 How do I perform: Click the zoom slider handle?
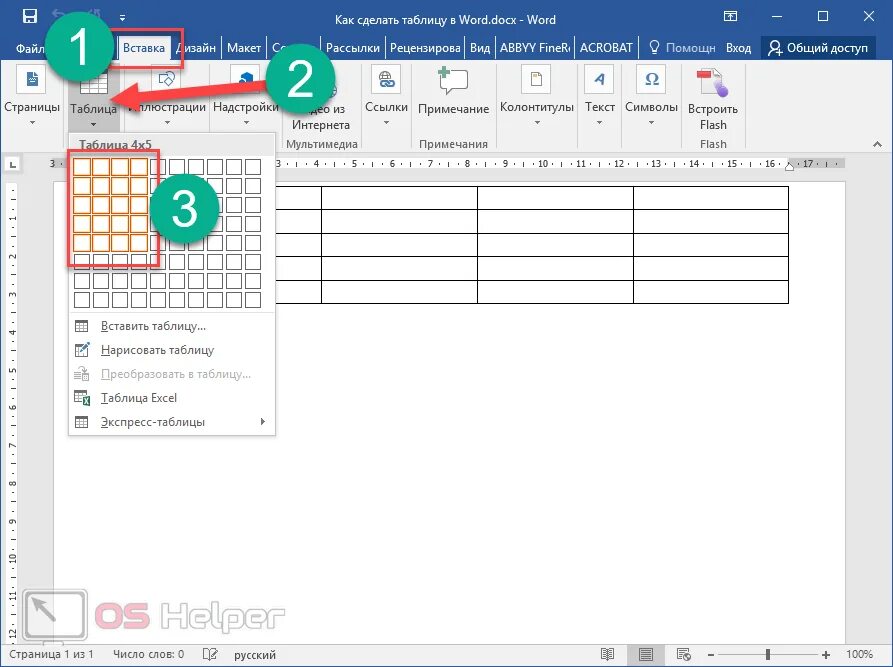point(768,654)
